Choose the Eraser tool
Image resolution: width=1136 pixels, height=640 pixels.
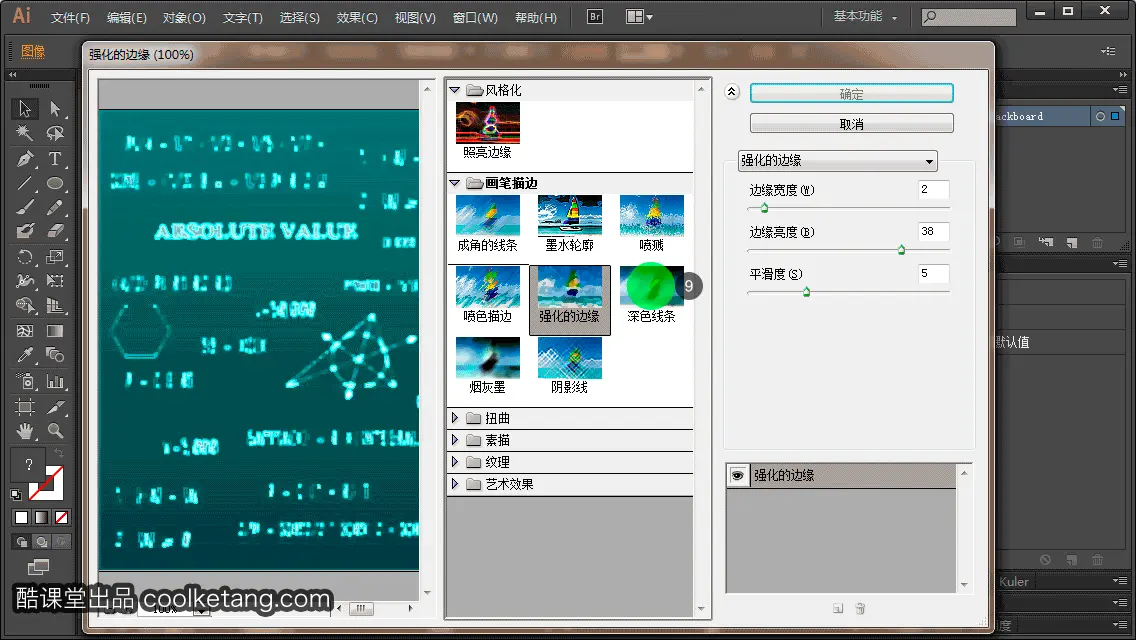click(55, 231)
